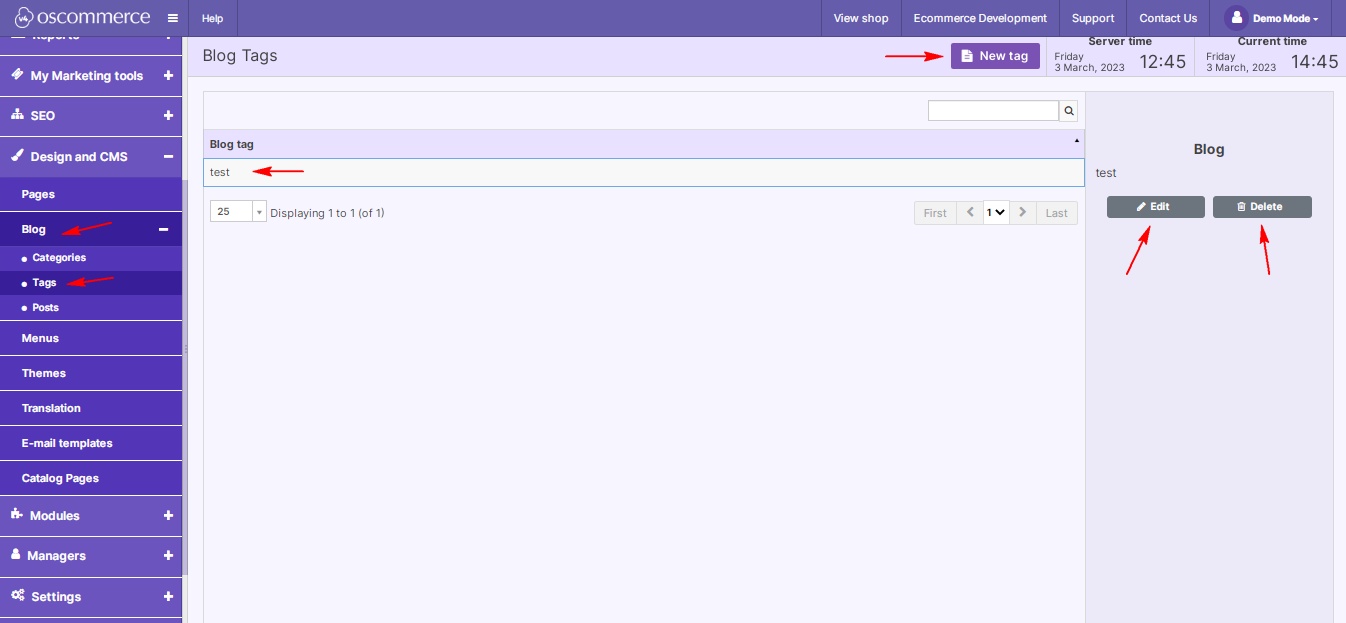The height and width of the screenshot is (623, 1346).
Task: Open the Help link
Action: [213, 18]
